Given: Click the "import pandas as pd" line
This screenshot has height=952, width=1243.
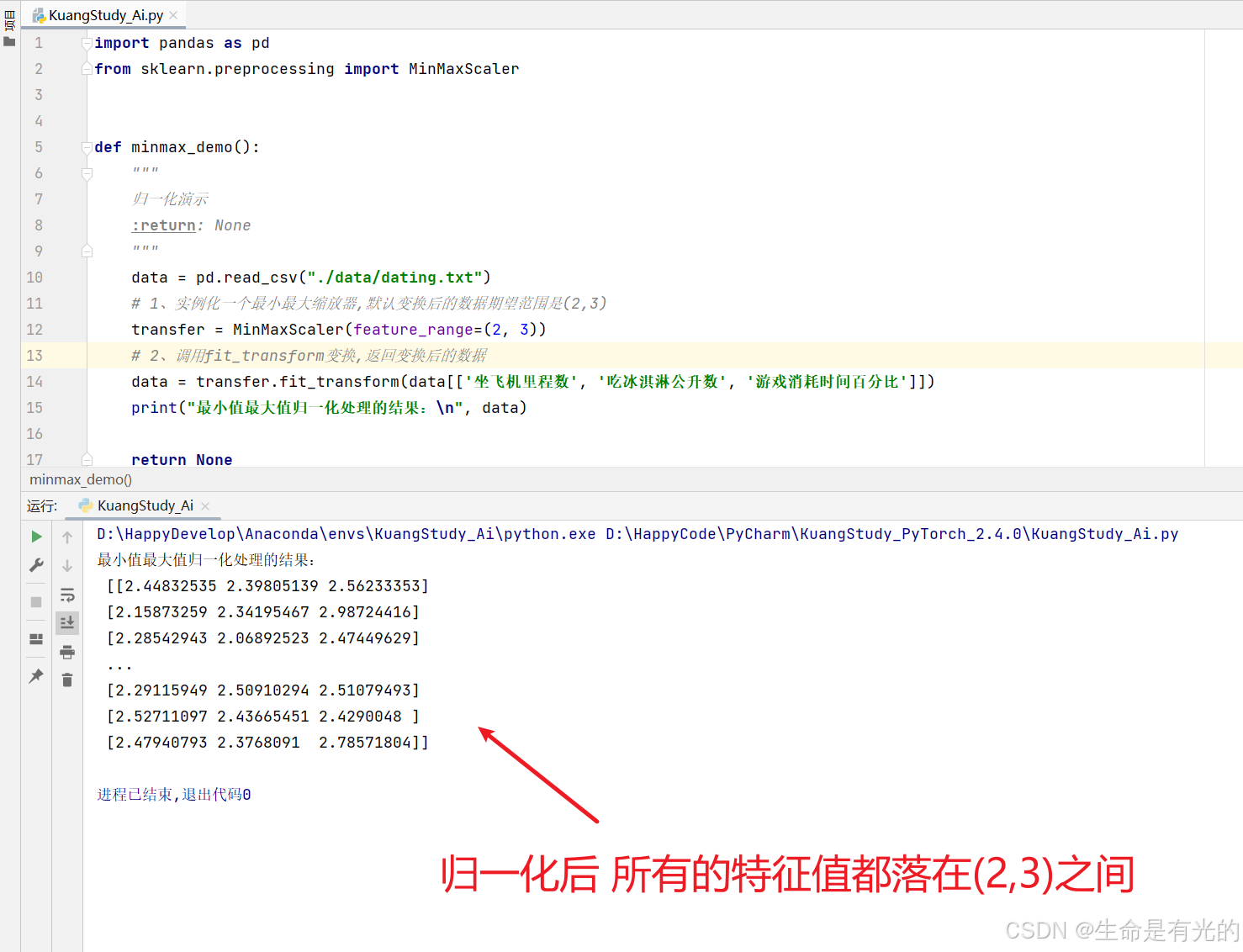Looking at the screenshot, I should click(182, 43).
